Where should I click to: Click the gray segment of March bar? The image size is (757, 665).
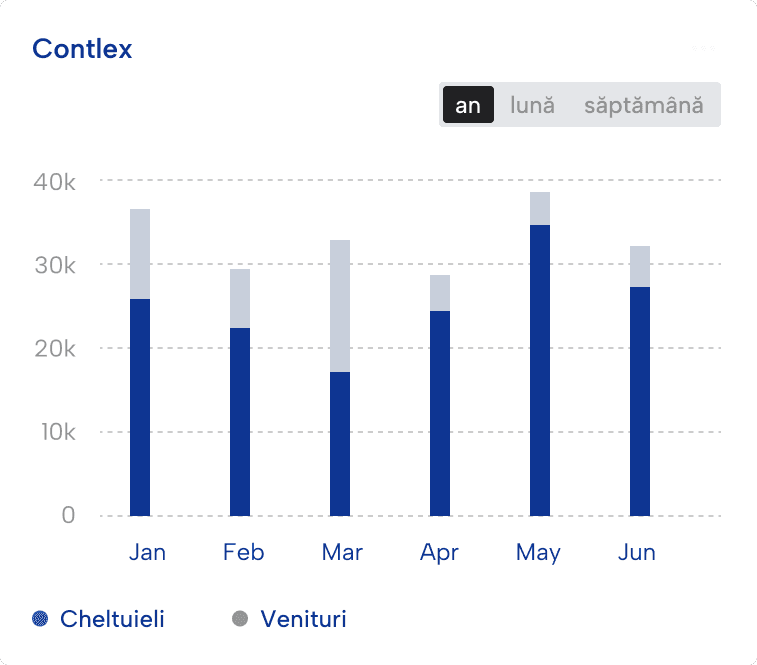click(x=340, y=306)
